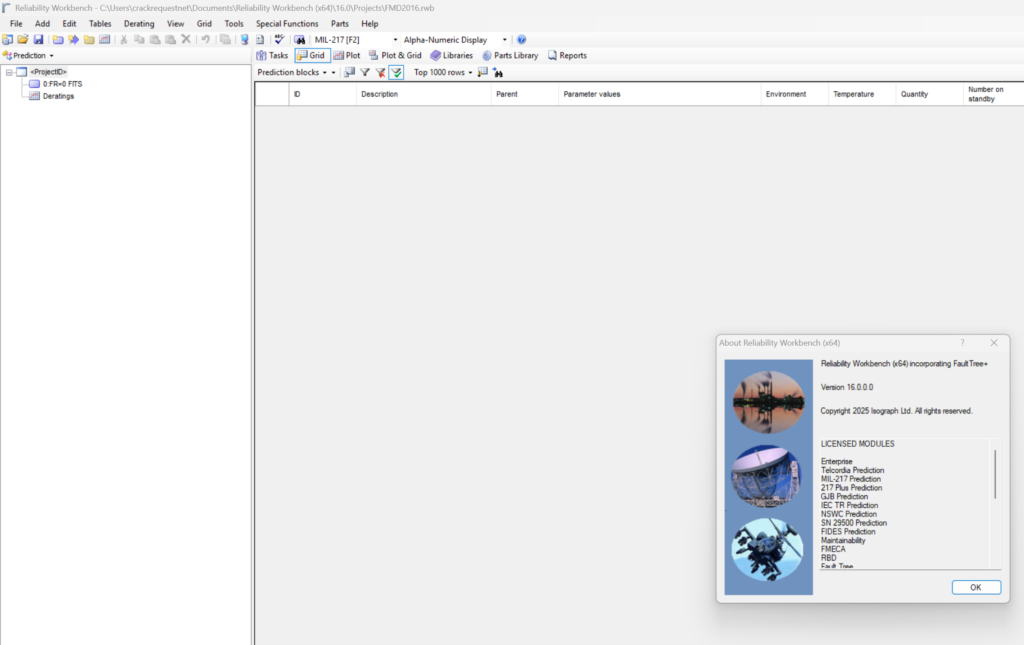Image resolution: width=1024 pixels, height=645 pixels.
Task: Select the Deratings tree item
Action: 58,96
